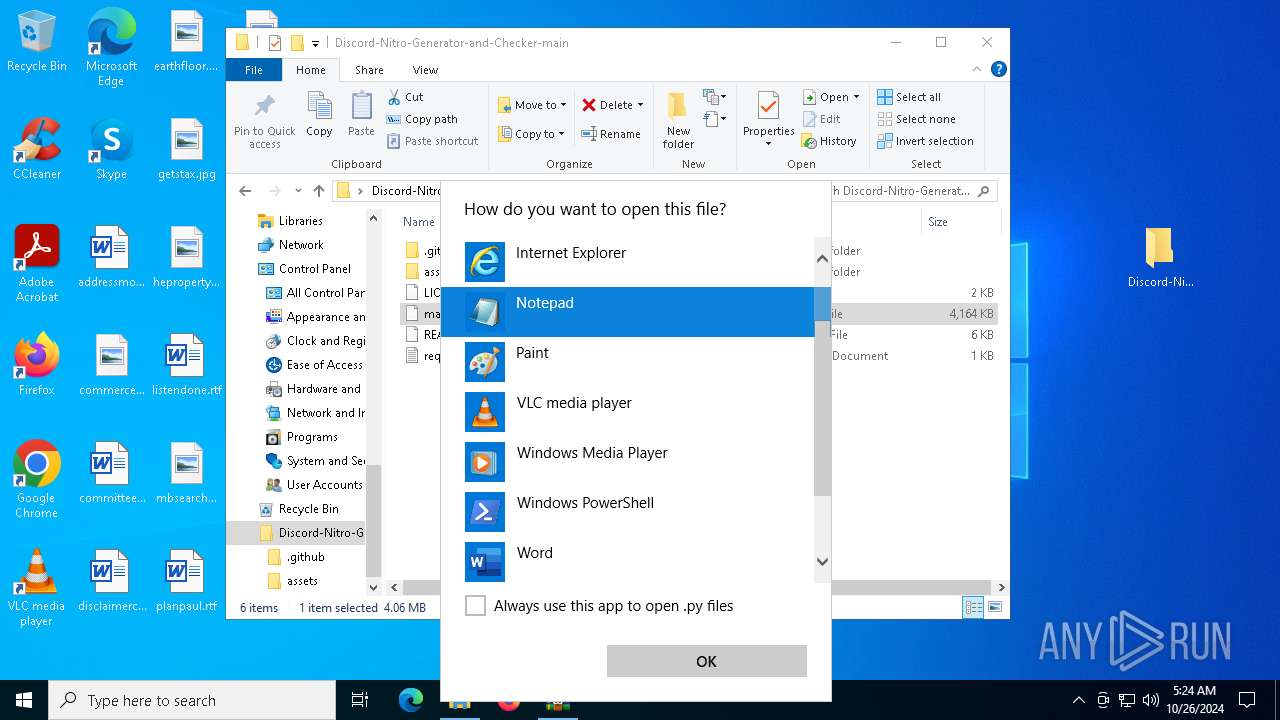The height and width of the screenshot is (720, 1280).
Task: Open Discord-Ni... folder on desktop
Action: [x=1160, y=258]
